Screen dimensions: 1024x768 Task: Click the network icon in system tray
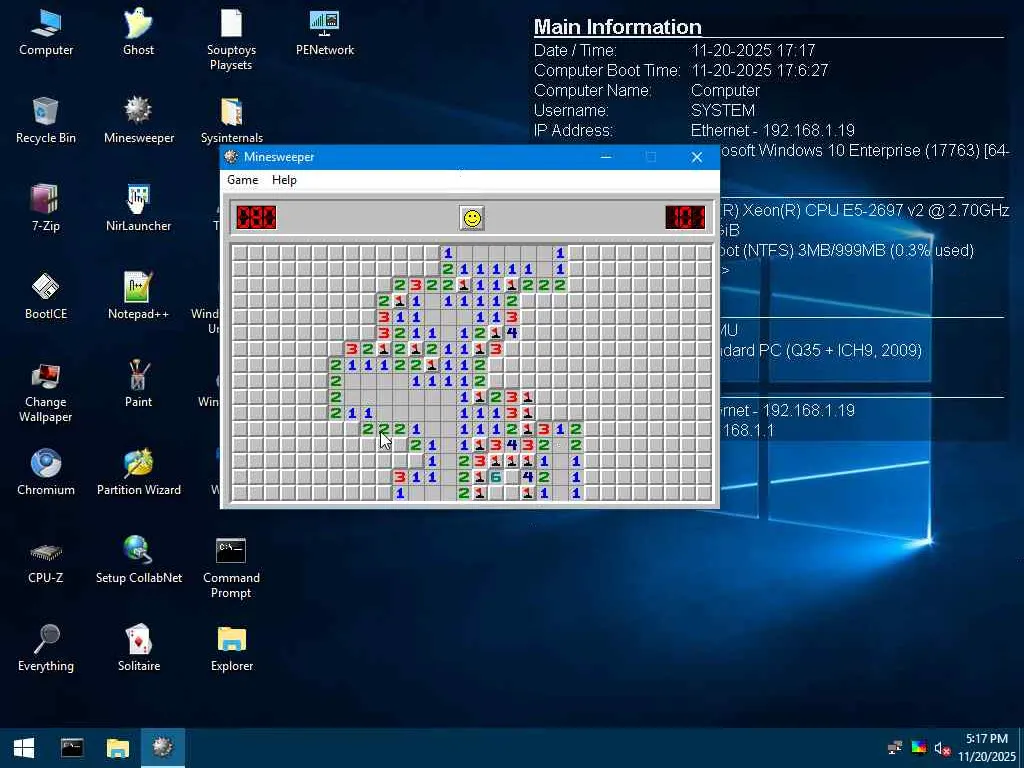click(895, 748)
